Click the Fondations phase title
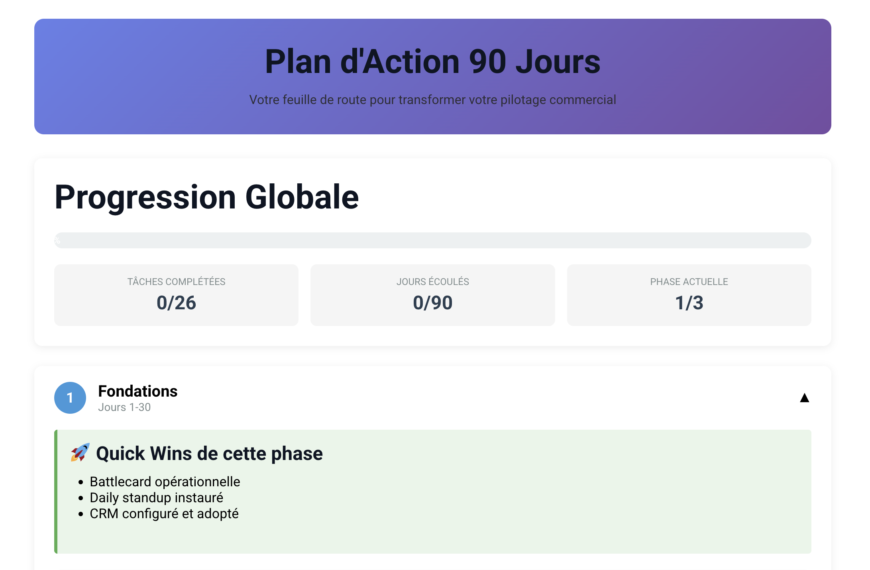870x570 pixels. tap(138, 391)
